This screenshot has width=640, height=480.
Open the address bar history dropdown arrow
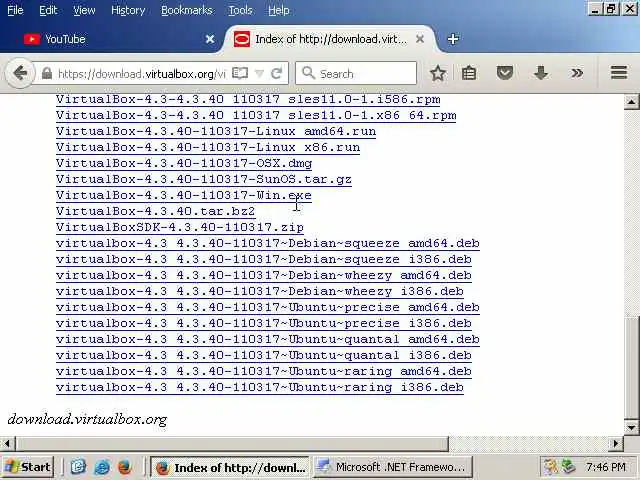259,73
